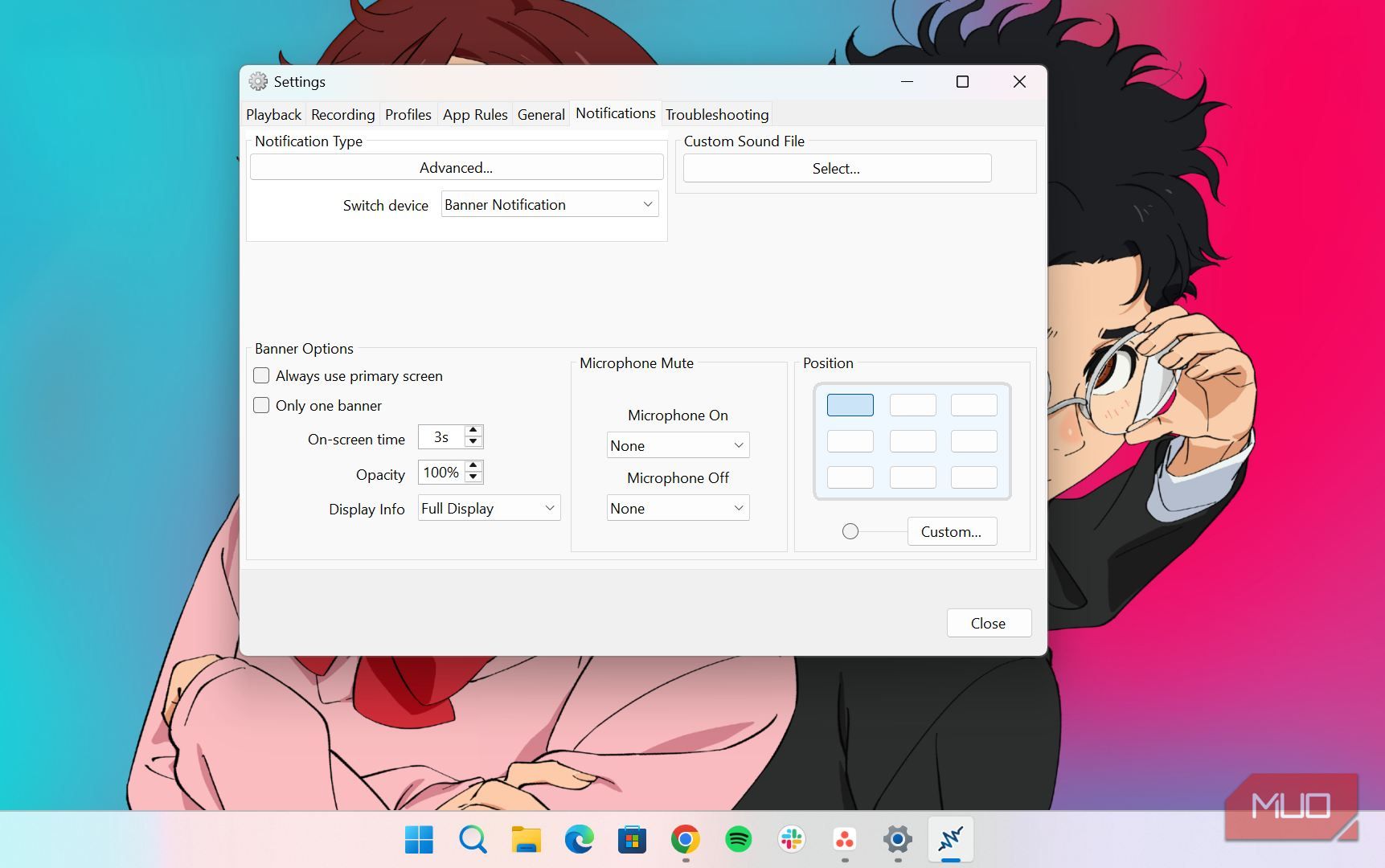The width and height of the screenshot is (1385, 868).
Task: Click Select... for custom sound file
Action: click(x=837, y=168)
